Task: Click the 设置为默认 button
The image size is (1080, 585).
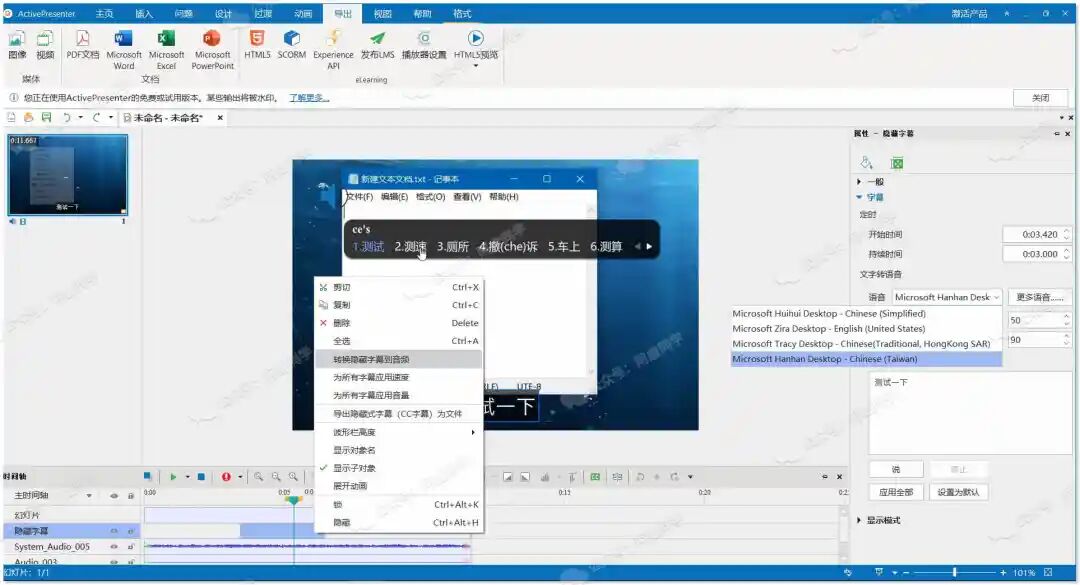Action: (958, 493)
